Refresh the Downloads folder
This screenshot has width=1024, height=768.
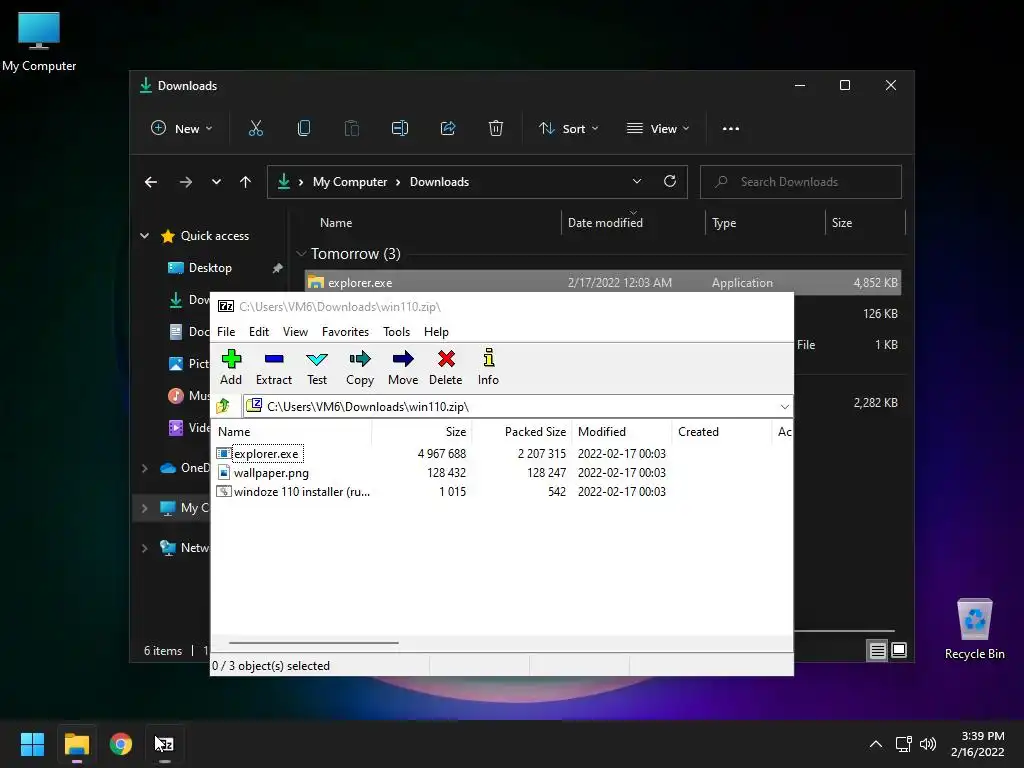point(669,182)
